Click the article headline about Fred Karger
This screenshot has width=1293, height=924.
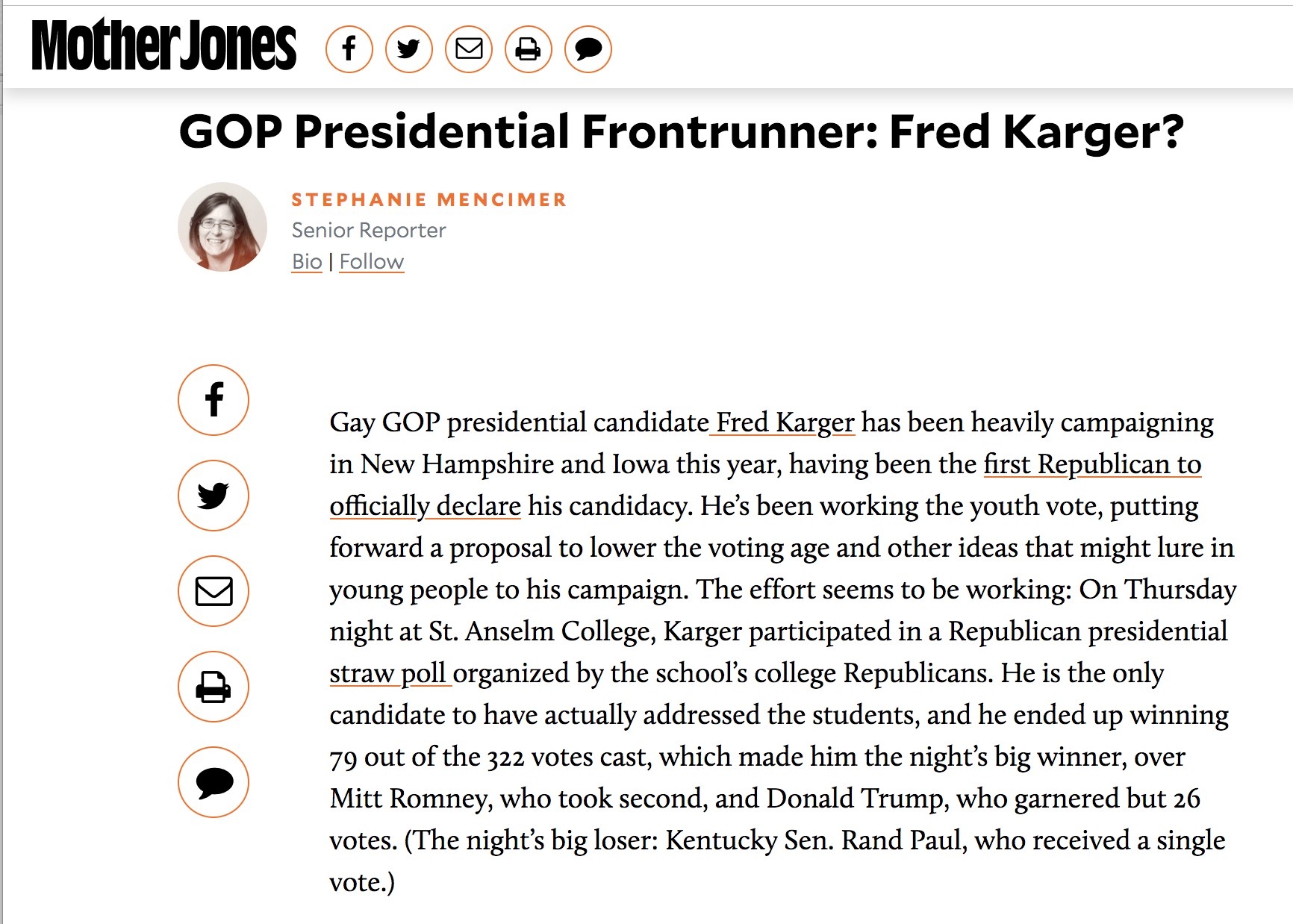(682, 132)
